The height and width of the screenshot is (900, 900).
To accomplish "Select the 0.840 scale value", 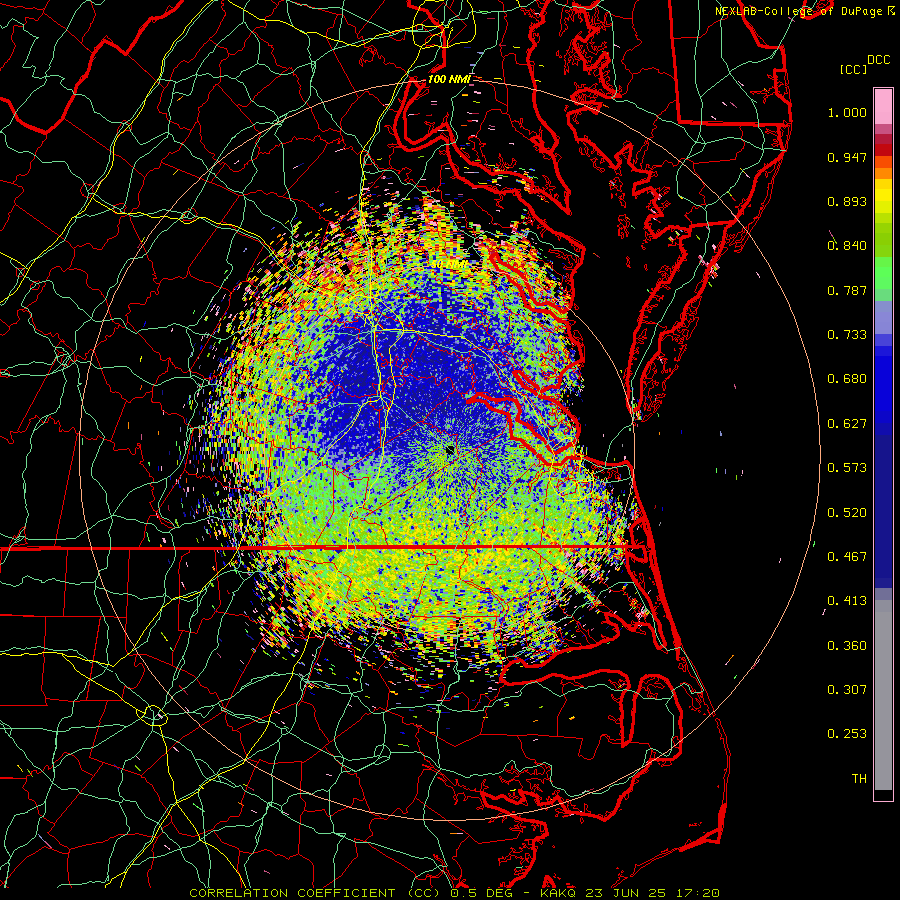I will (x=847, y=246).
